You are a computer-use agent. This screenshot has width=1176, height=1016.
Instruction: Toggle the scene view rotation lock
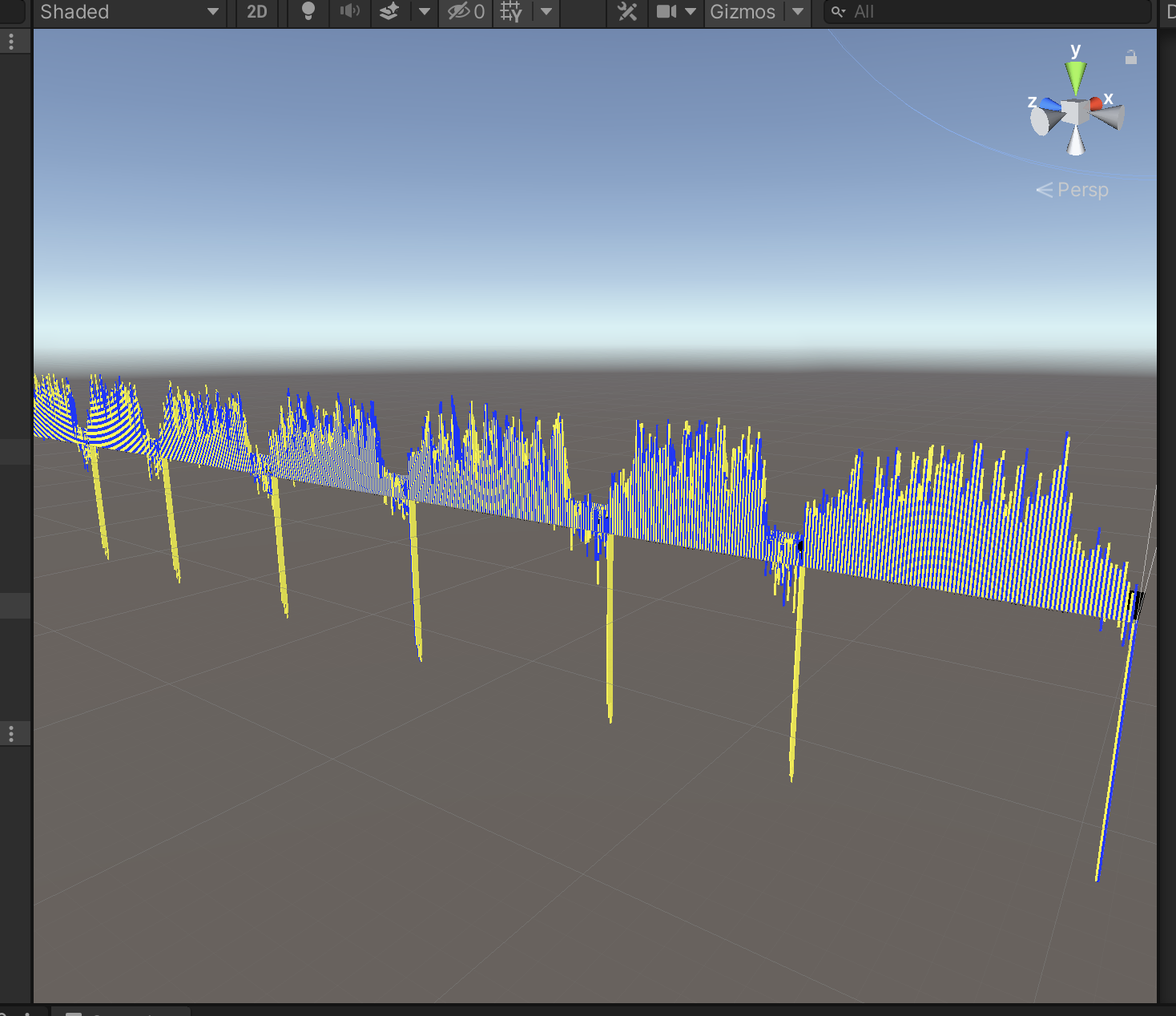coord(1130,58)
